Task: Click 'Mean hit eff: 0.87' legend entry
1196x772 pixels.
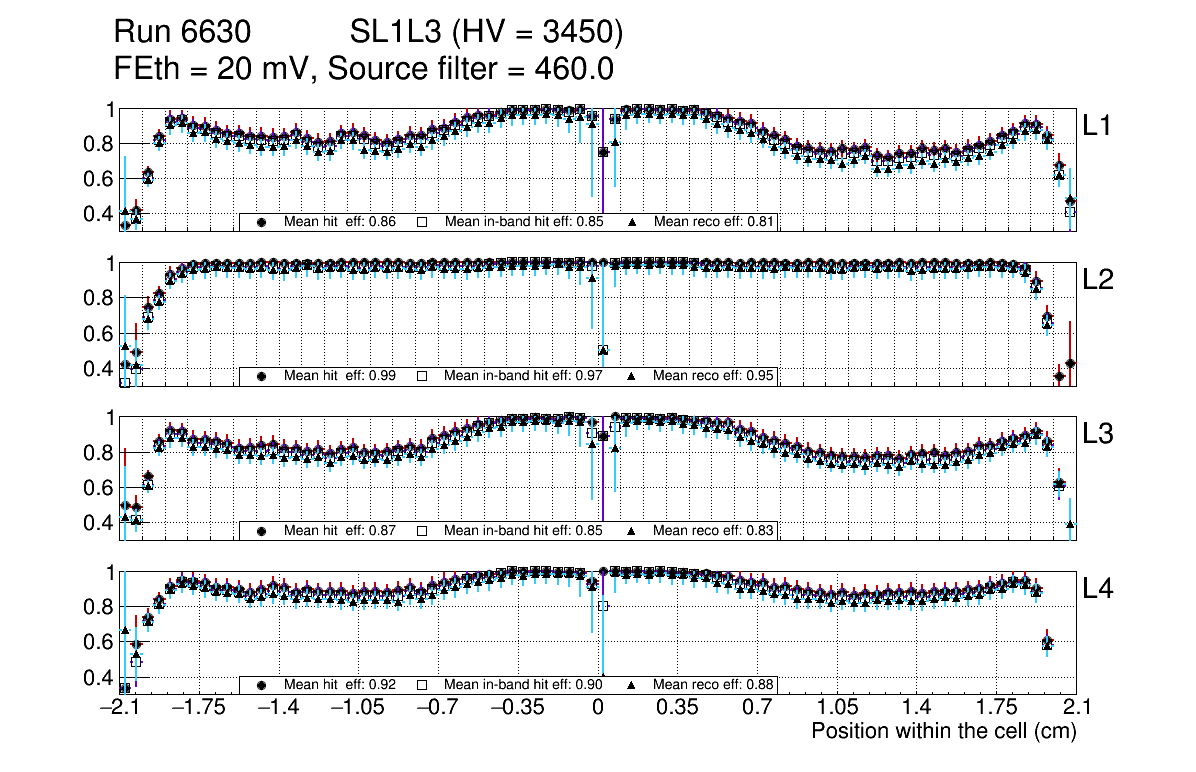Action: tap(340, 530)
